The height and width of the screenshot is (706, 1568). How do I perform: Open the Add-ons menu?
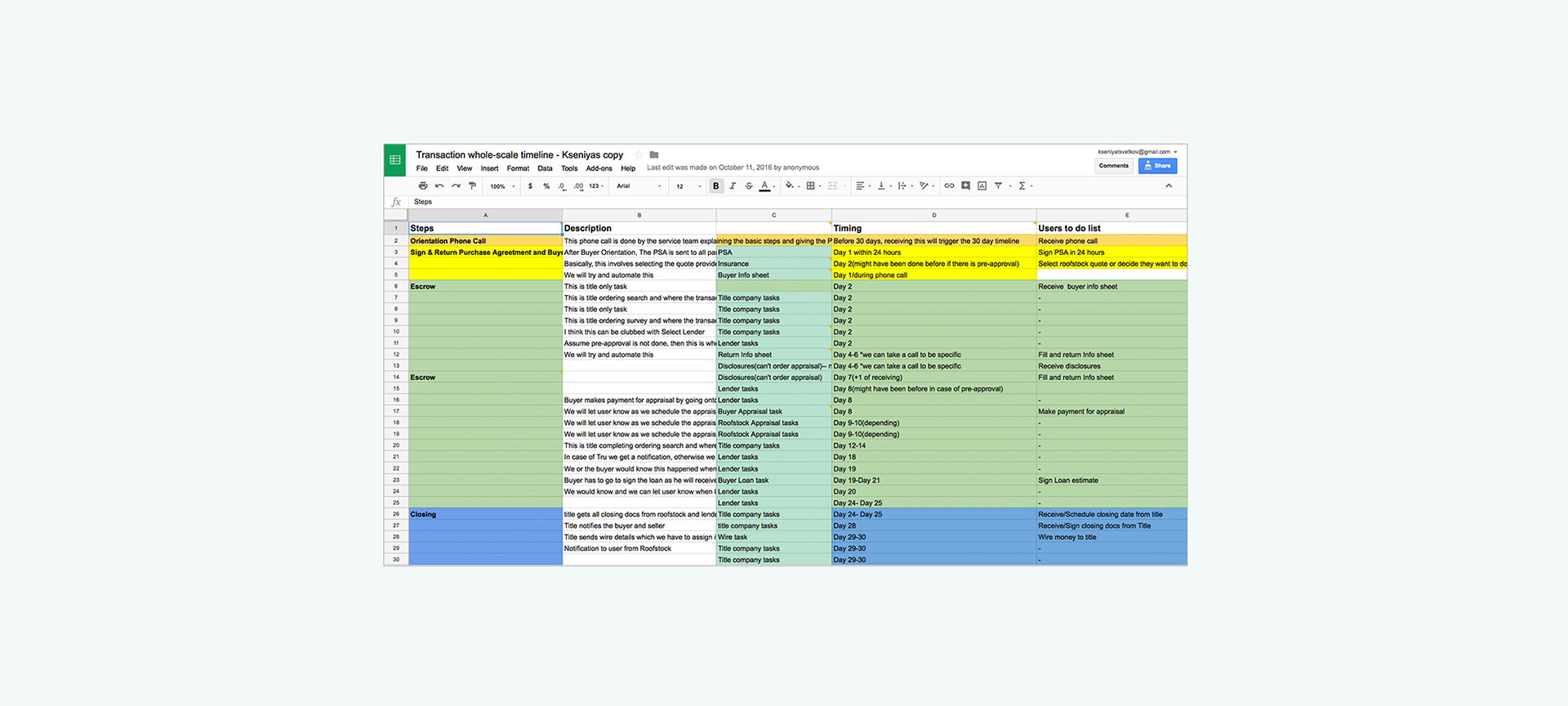pyautogui.click(x=599, y=168)
